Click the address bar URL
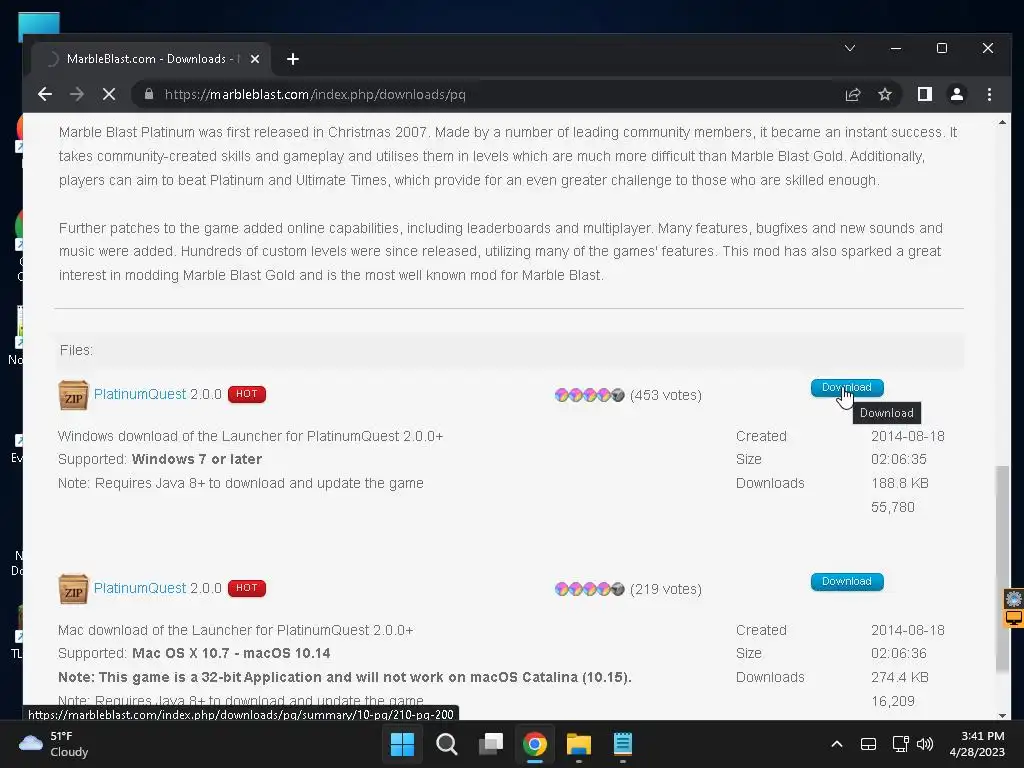This screenshot has width=1024, height=768. (x=315, y=94)
